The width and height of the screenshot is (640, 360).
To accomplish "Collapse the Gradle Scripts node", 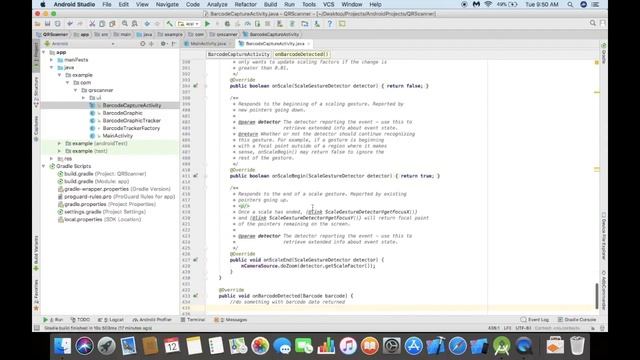I will click(44, 166).
